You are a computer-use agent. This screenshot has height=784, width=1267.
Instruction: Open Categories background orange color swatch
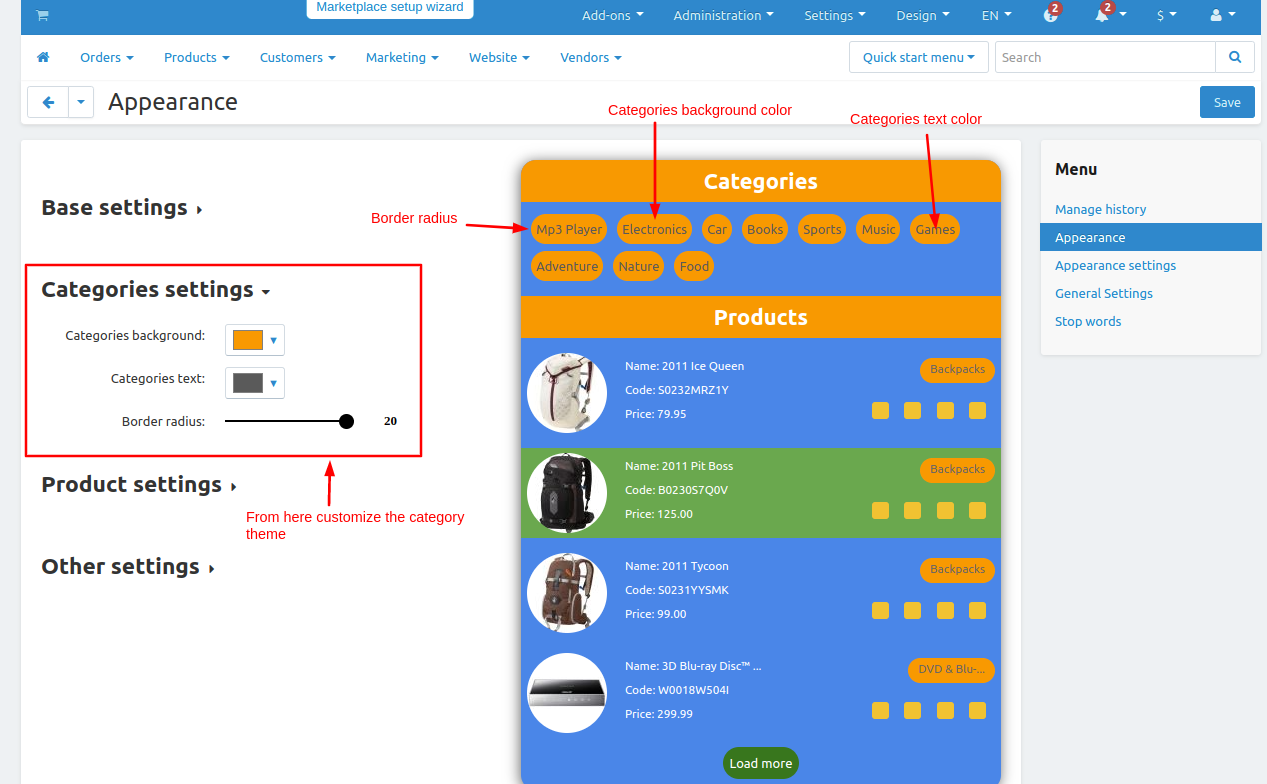point(248,340)
